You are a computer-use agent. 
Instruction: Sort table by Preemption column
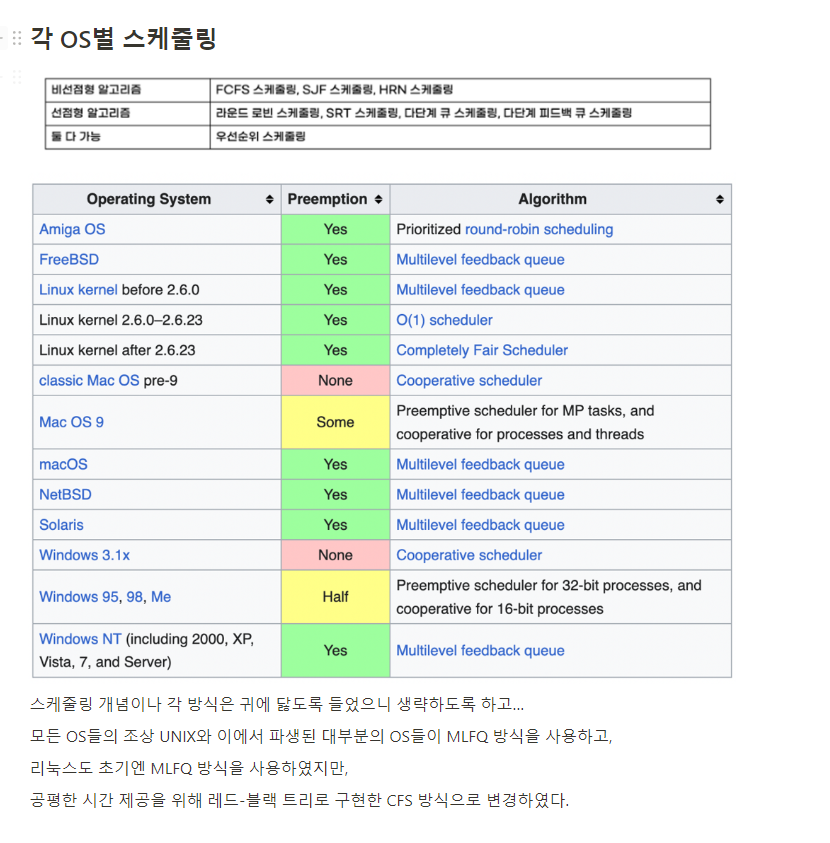[378, 199]
